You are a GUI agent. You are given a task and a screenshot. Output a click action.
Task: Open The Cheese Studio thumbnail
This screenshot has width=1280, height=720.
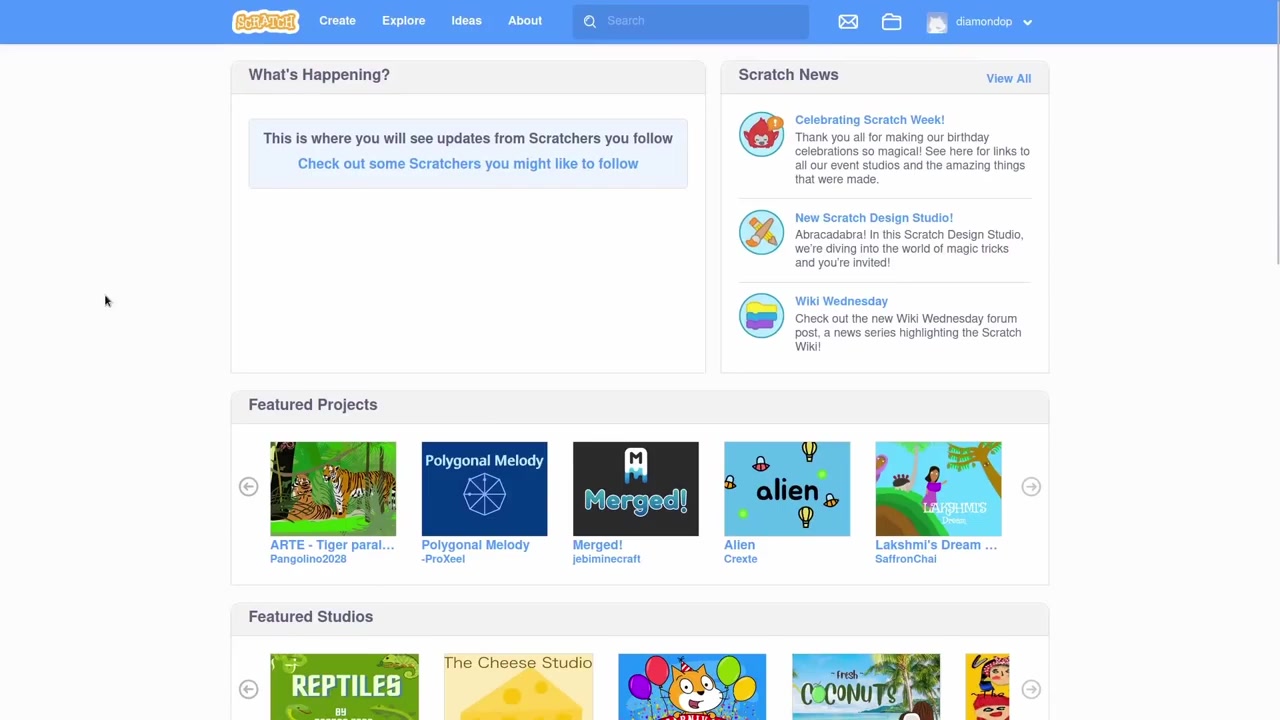coord(518,687)
